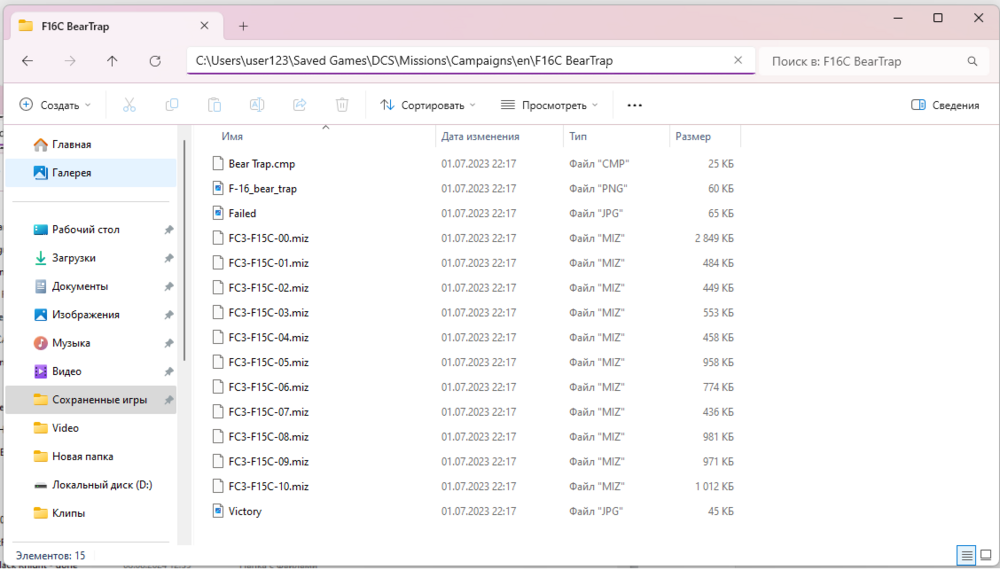Sort by the Размер column header
Image resolution: width=1000 pixels, height=570 pixels.
693,136
